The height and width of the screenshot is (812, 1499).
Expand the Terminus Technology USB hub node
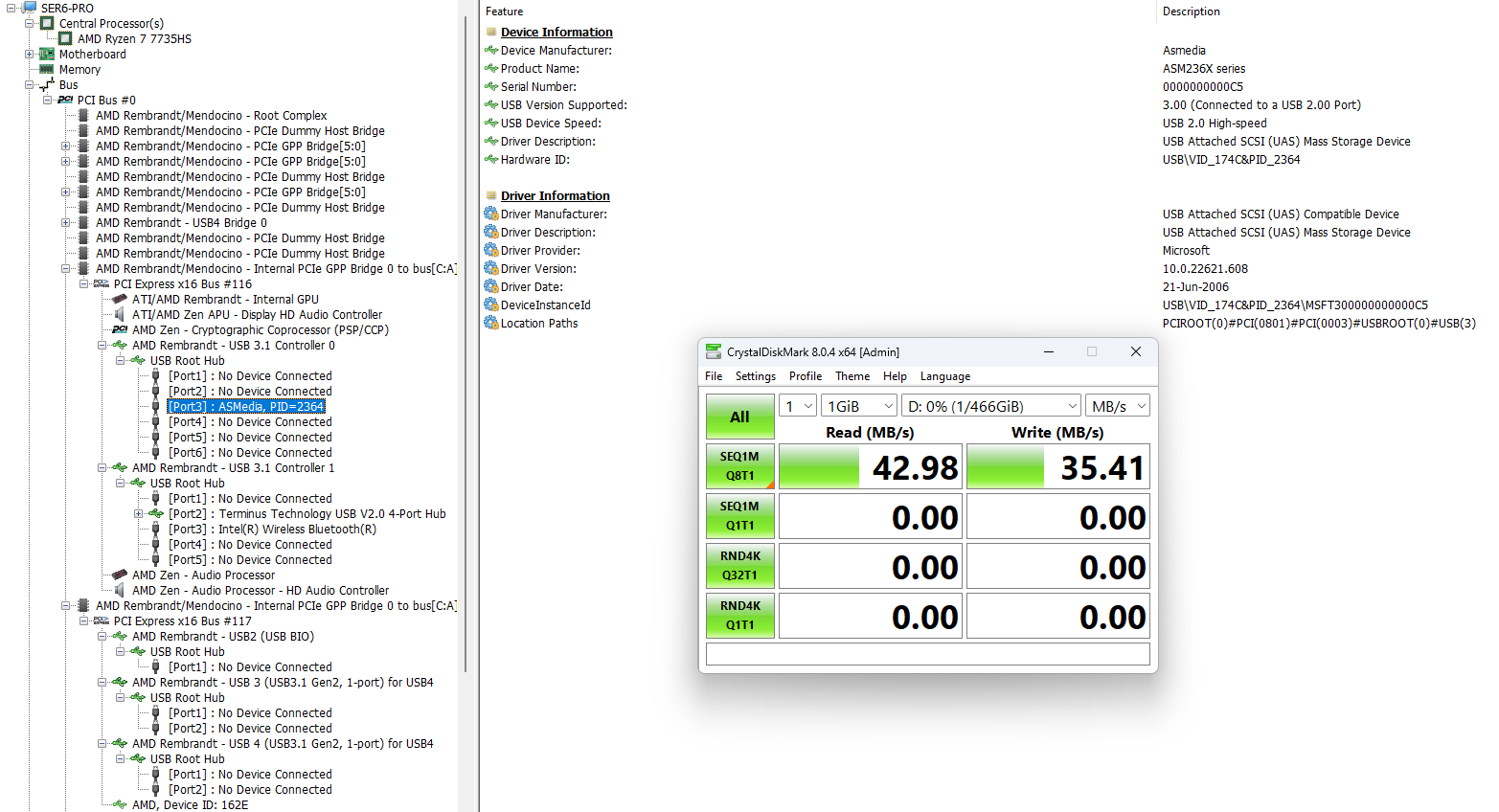138,513
